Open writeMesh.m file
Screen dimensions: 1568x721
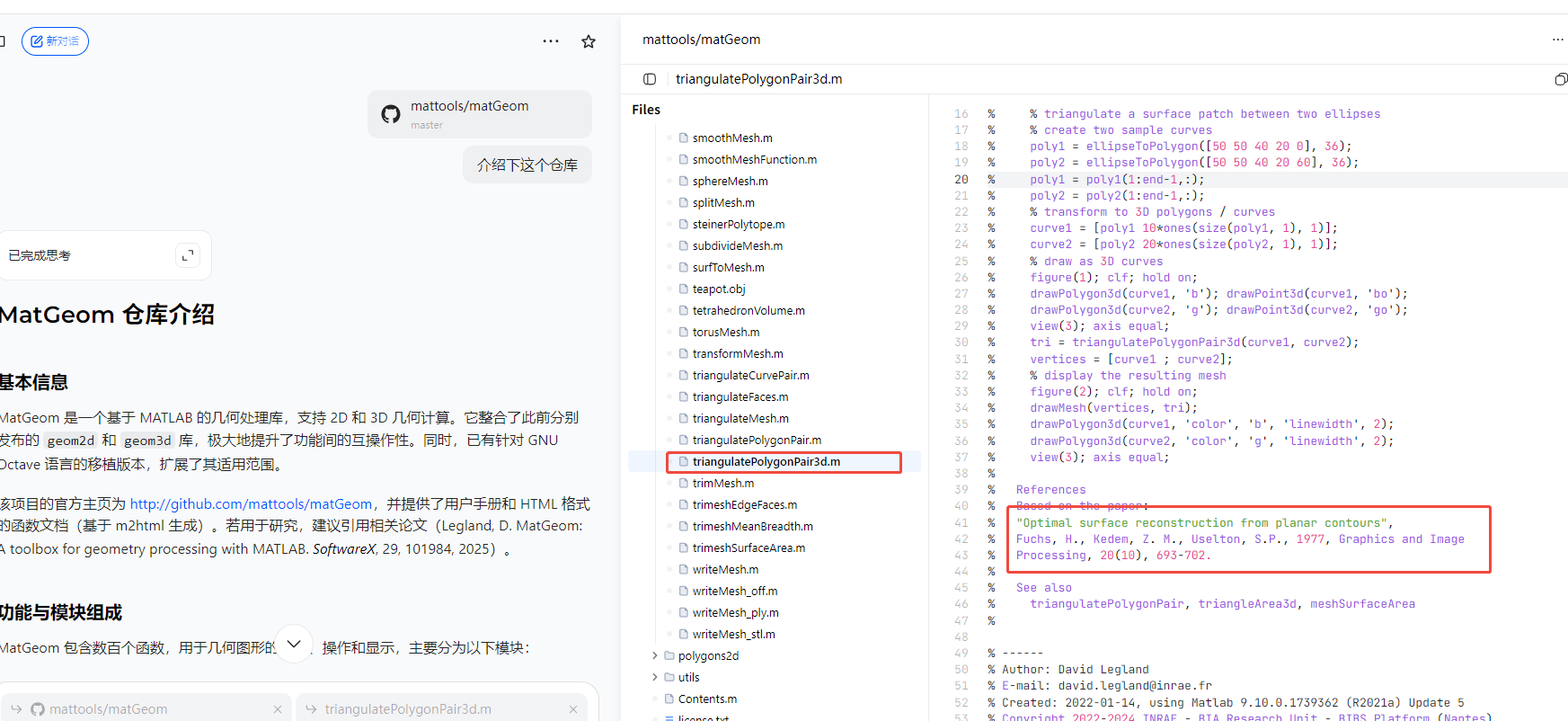725,569
